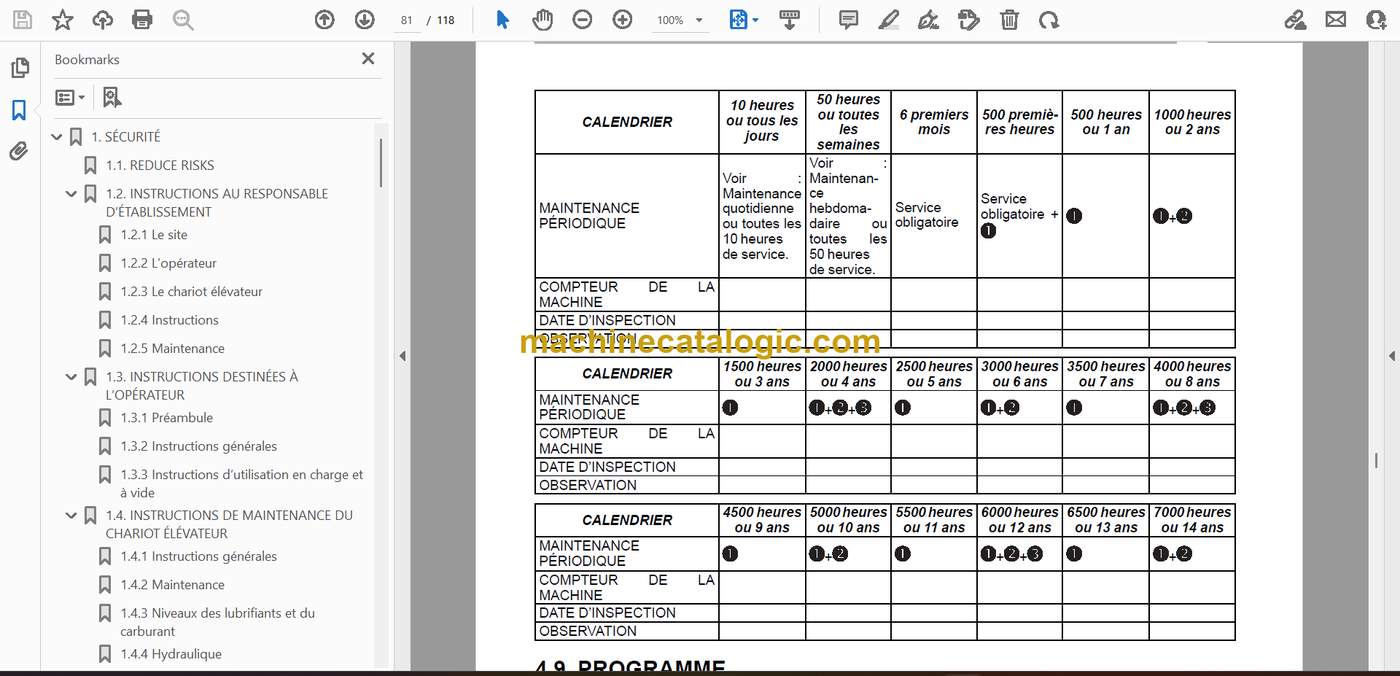Viewport: 1400px width, 676px height.
Task: Toggle the Bookmarks panel icon
Action: (19, 110)
